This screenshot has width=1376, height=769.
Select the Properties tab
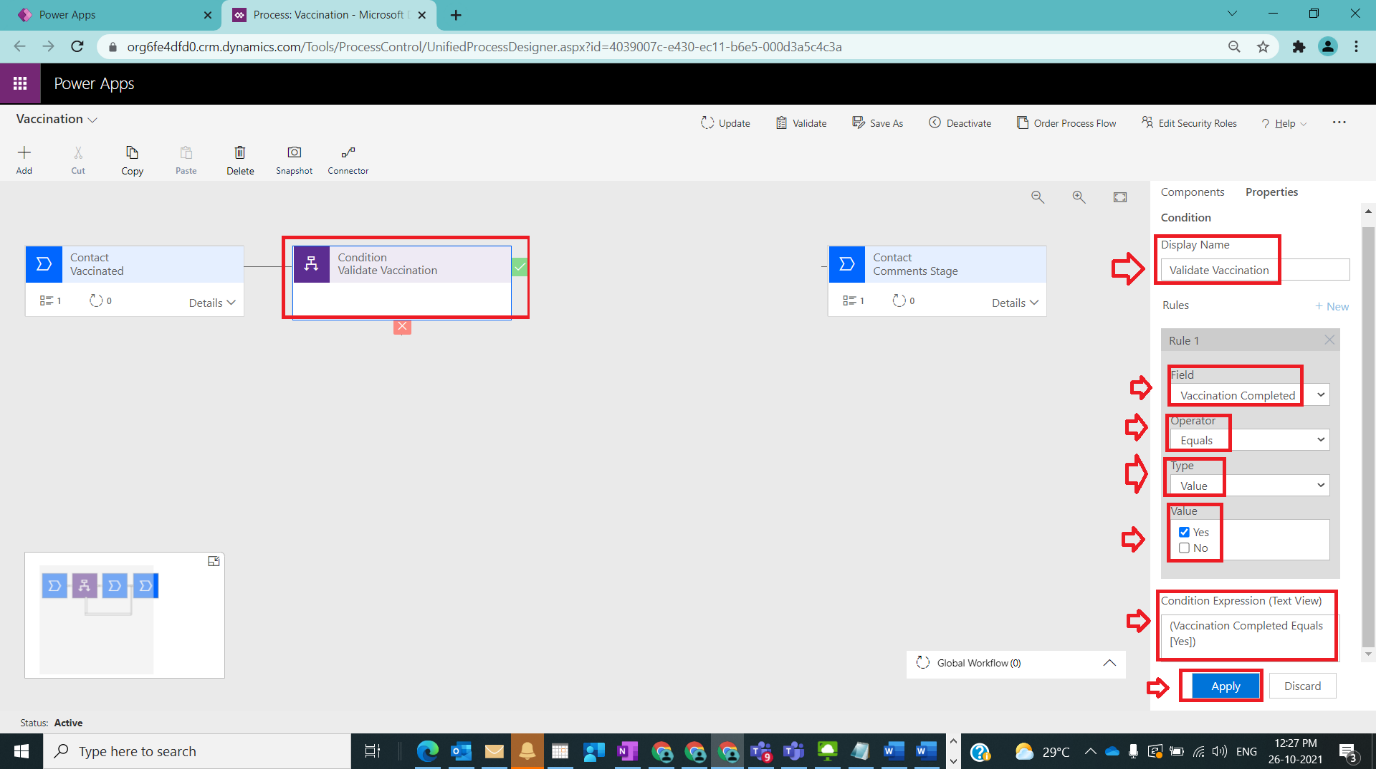point(1271,191)
